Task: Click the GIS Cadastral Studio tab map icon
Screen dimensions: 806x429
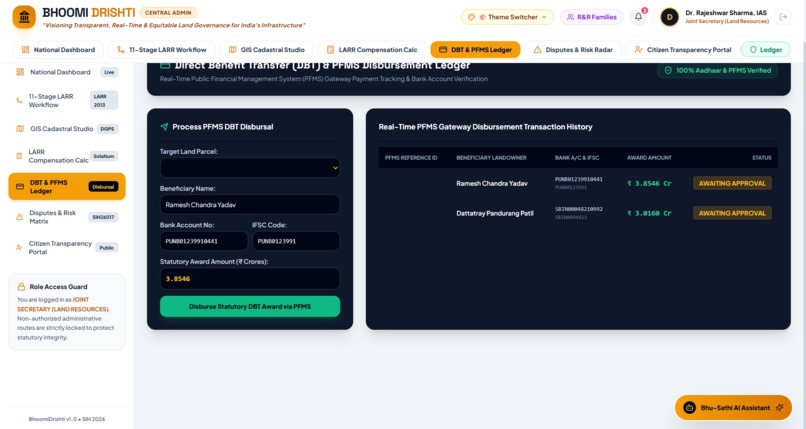Action: click(232, 50)
